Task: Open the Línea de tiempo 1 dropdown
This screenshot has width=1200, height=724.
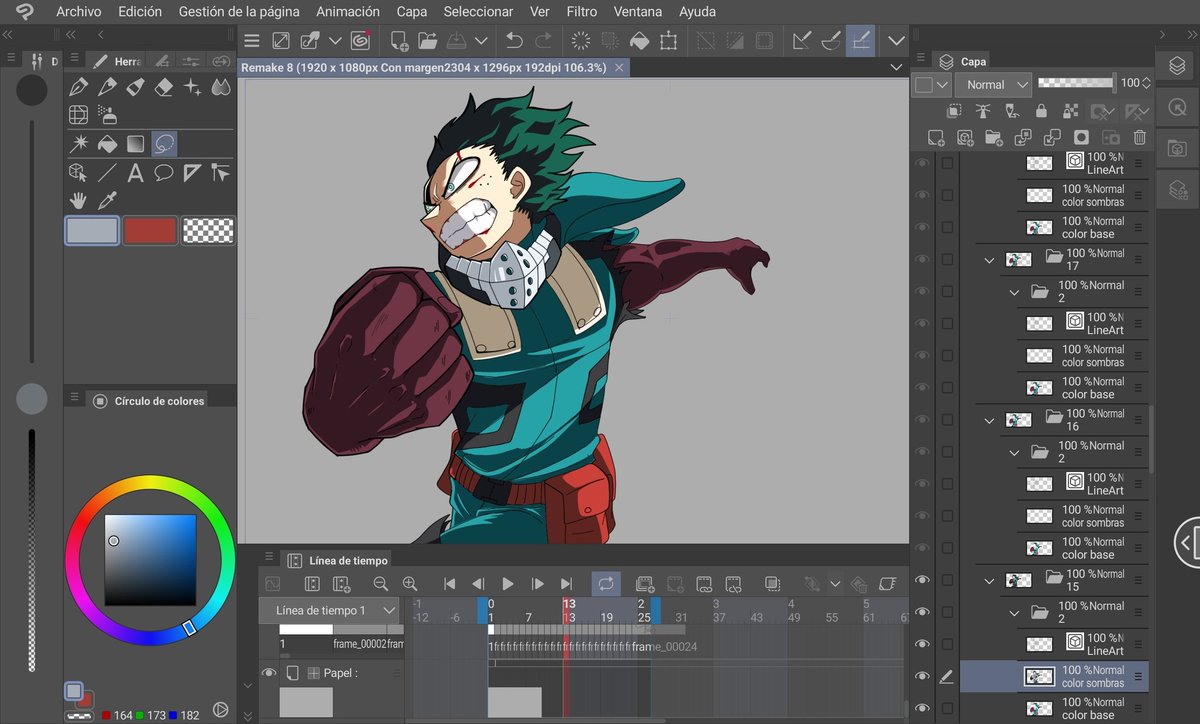Action: coord(330,610)
